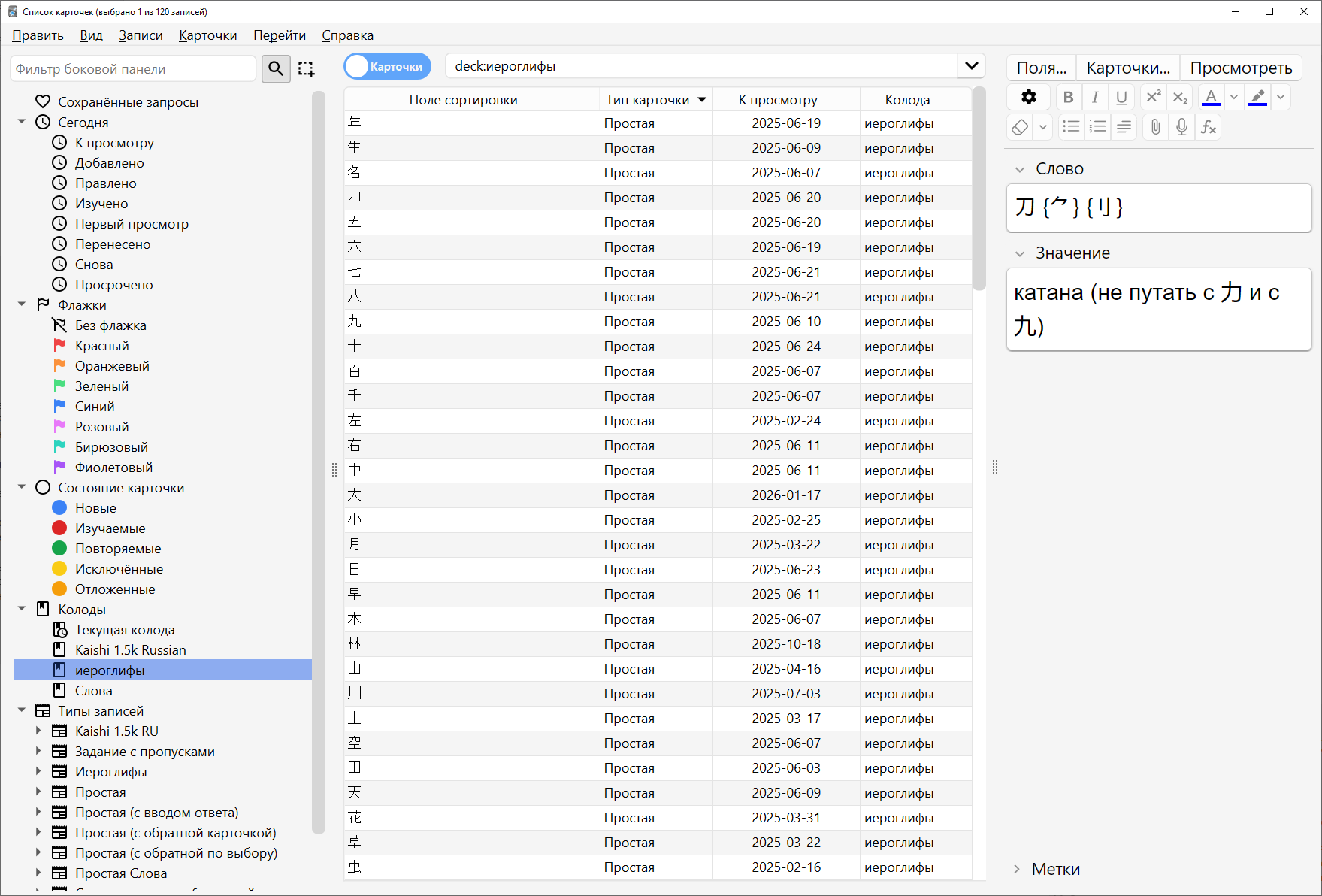Screen dimensions: 1322x896
Task: Toggle italic text formatting
Action: (x=1095, y=97)
